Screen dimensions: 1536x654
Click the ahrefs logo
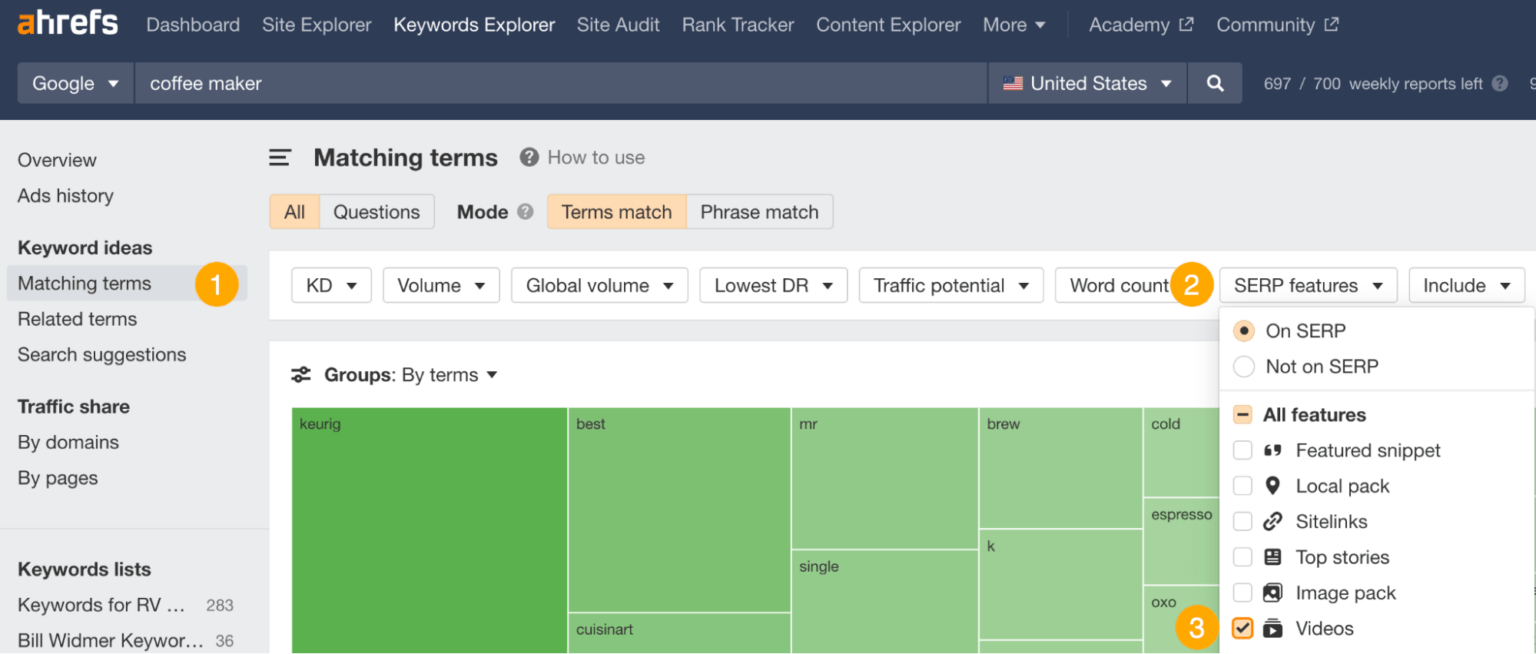(x=66, y=24)
